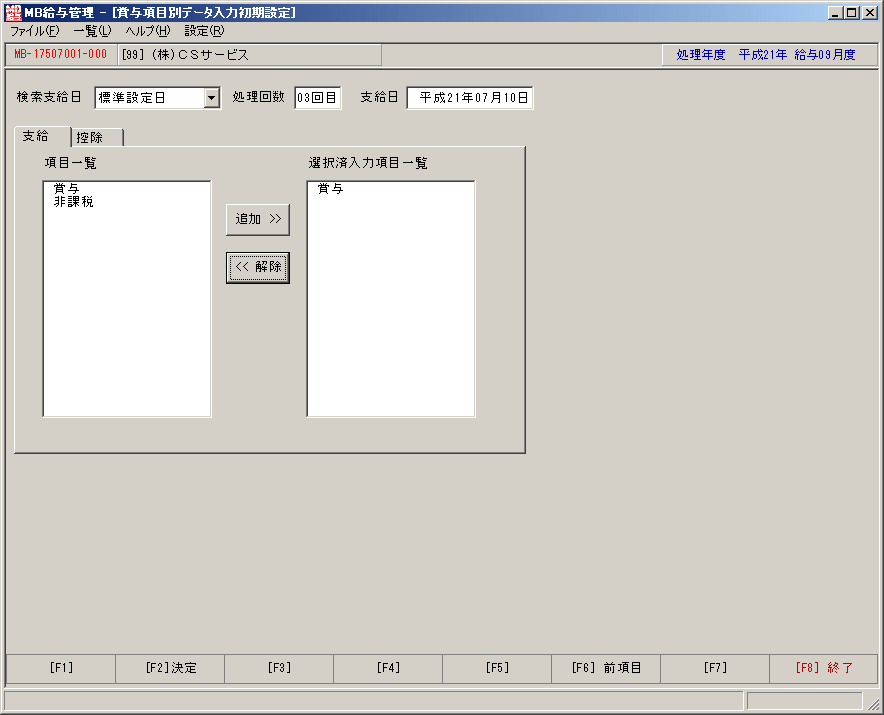Click the [F4] function key button
Screen dimensions: 884x715
pyautogui.click(x=388, y=668)
